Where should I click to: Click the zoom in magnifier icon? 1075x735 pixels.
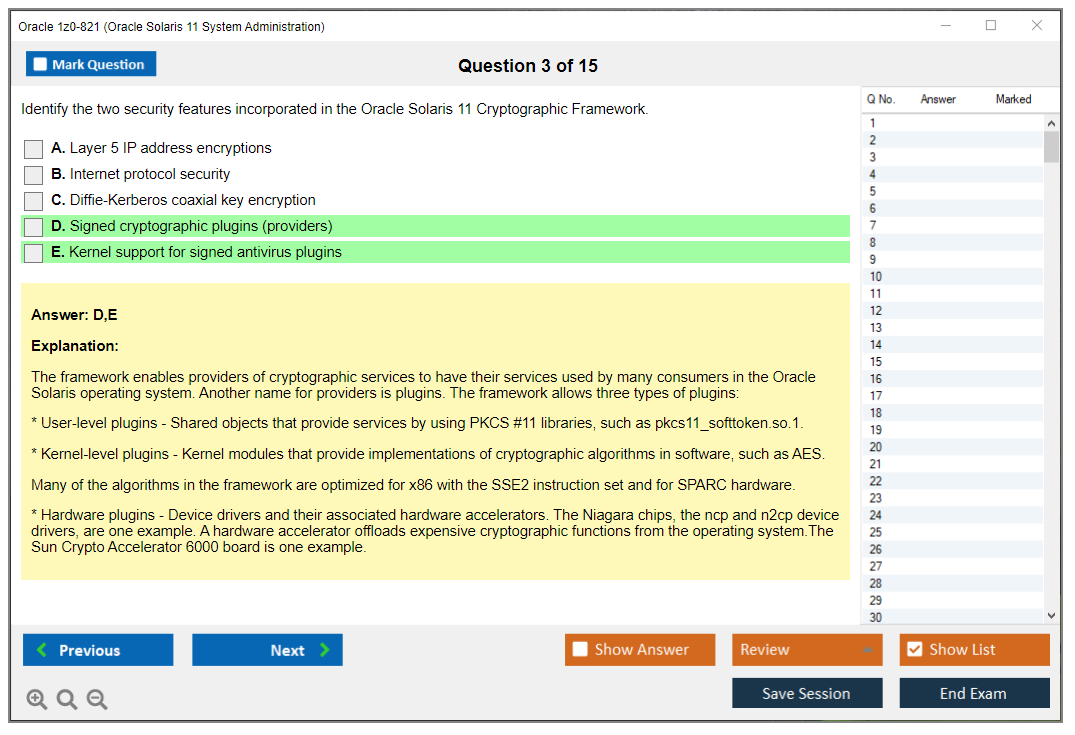tap(37, 700)
